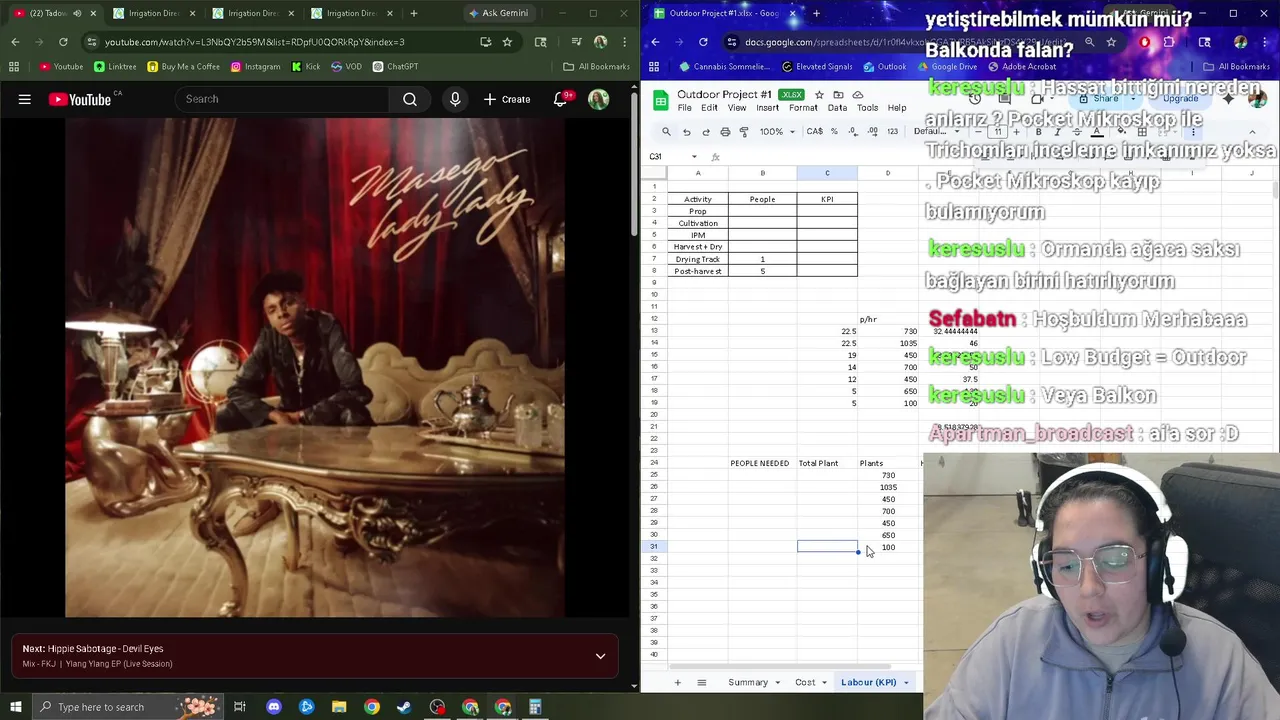Image resolution: width=1280 pixels, height=720 pixels.
Task: Click the move-to-folder icon beside the title
Action: click(x=838, y=95)
